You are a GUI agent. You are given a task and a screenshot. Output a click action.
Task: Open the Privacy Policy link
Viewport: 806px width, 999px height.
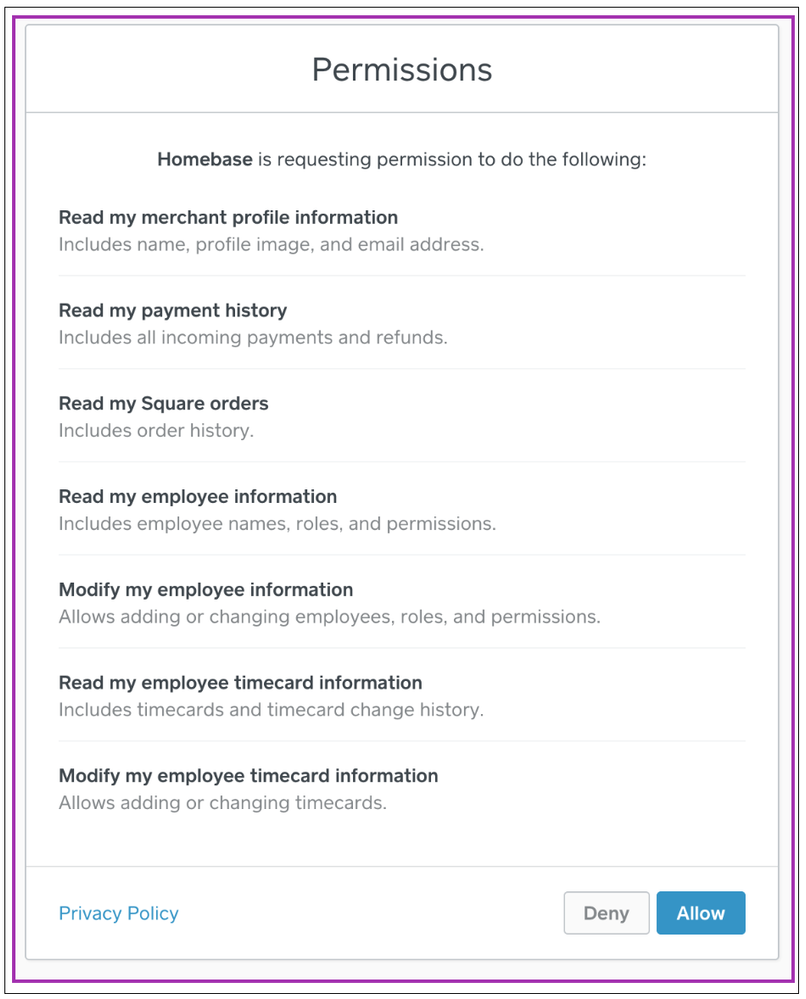point(118,913)
